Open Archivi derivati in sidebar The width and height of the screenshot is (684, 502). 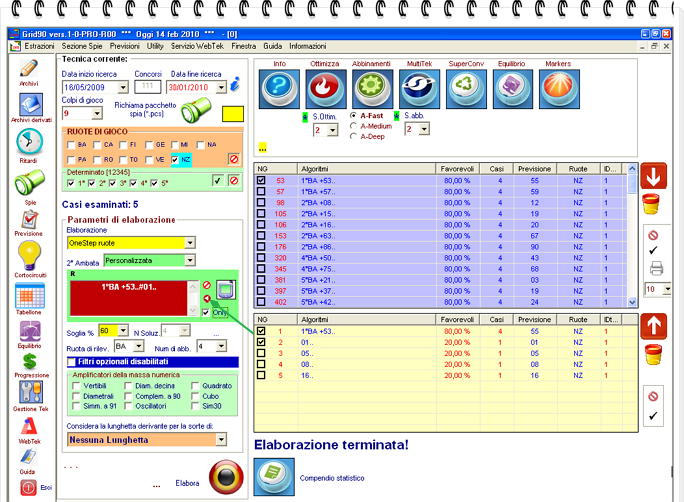31,105
